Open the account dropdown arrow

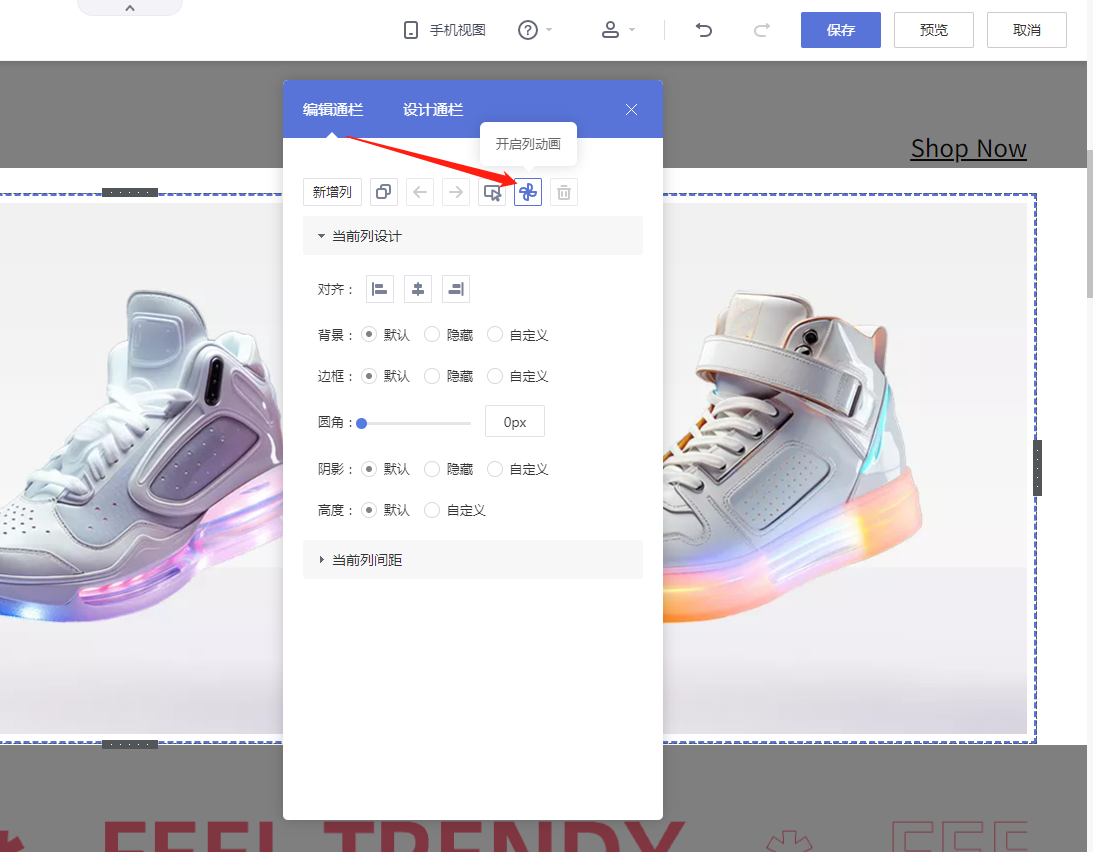pyautogui.click(x=632, y=30)
